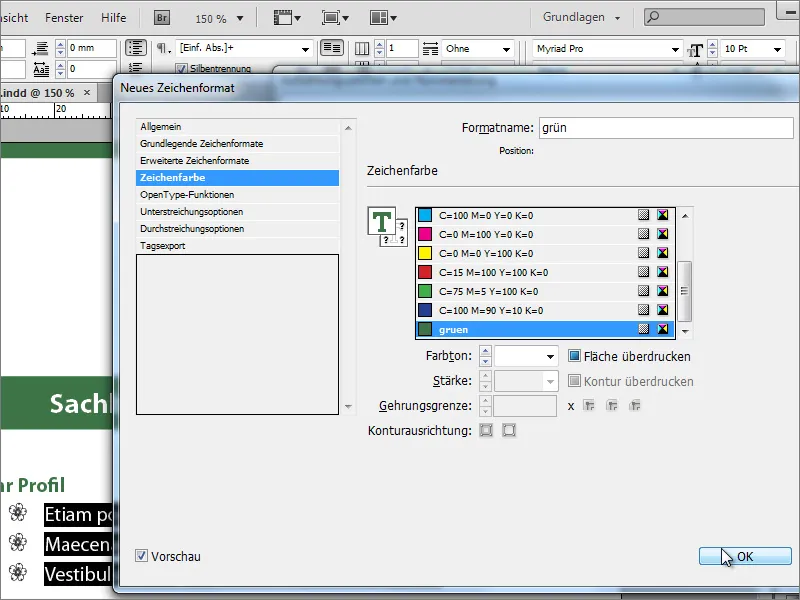Click the arrange documents icon
This screenshot has width=800, height=600.
click(380, 17)
